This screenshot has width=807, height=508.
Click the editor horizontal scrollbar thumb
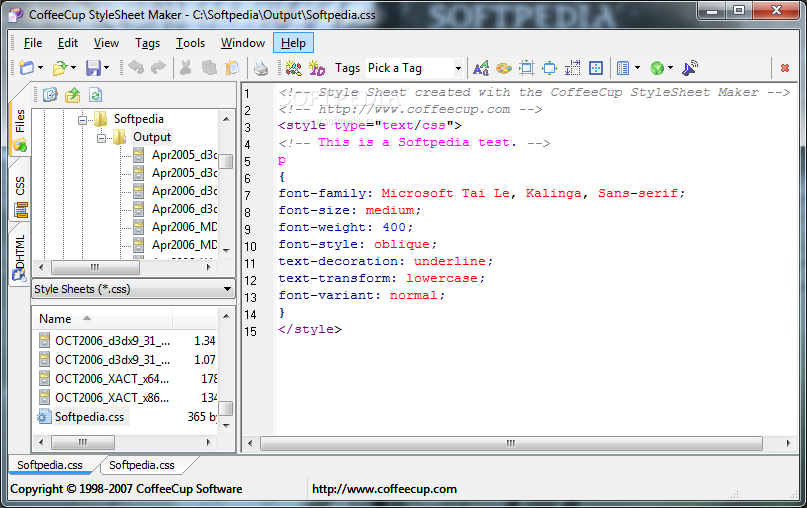click(511, 443)
